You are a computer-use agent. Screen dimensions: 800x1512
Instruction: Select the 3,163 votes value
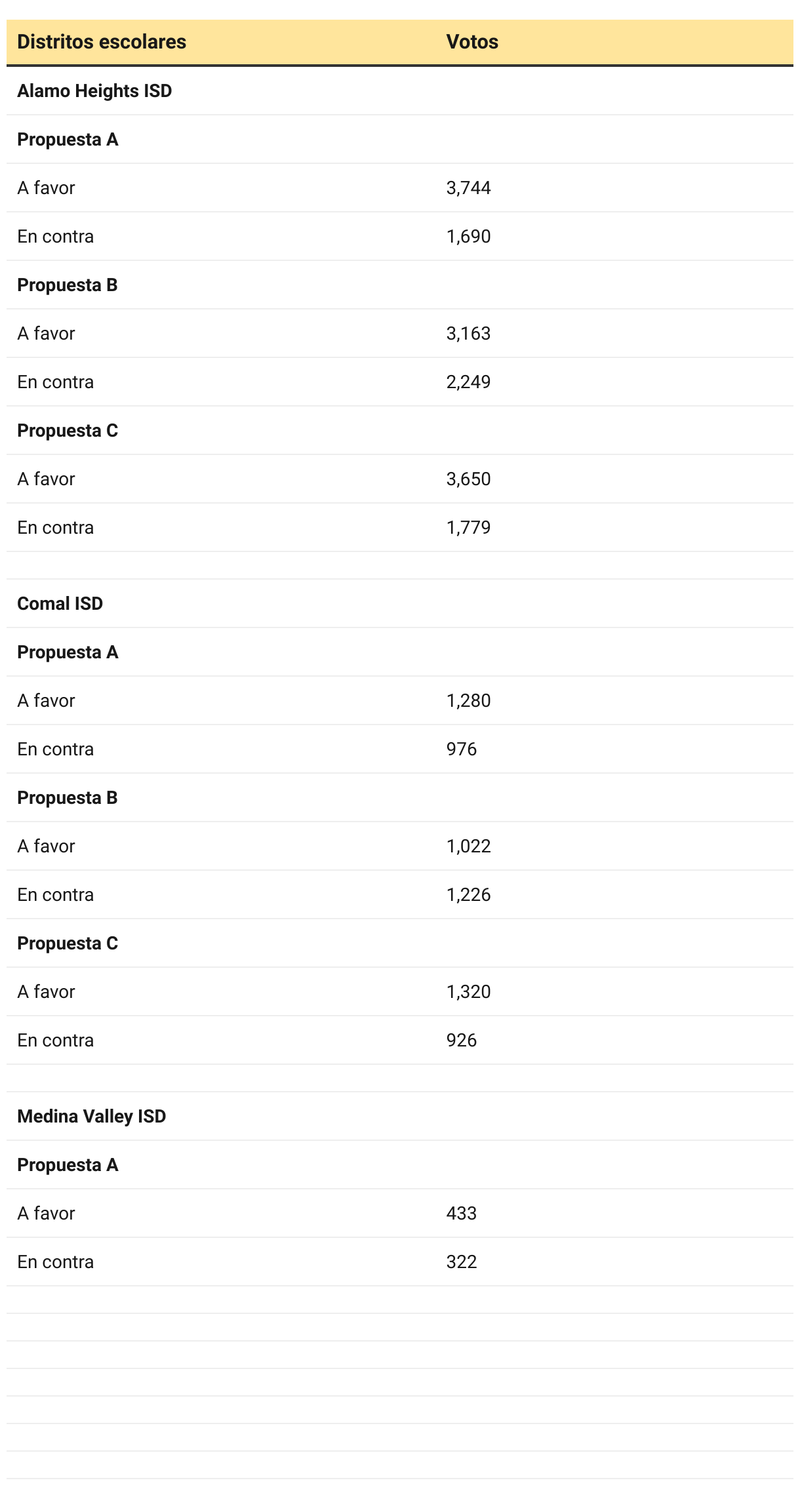(x=468, y=333)
